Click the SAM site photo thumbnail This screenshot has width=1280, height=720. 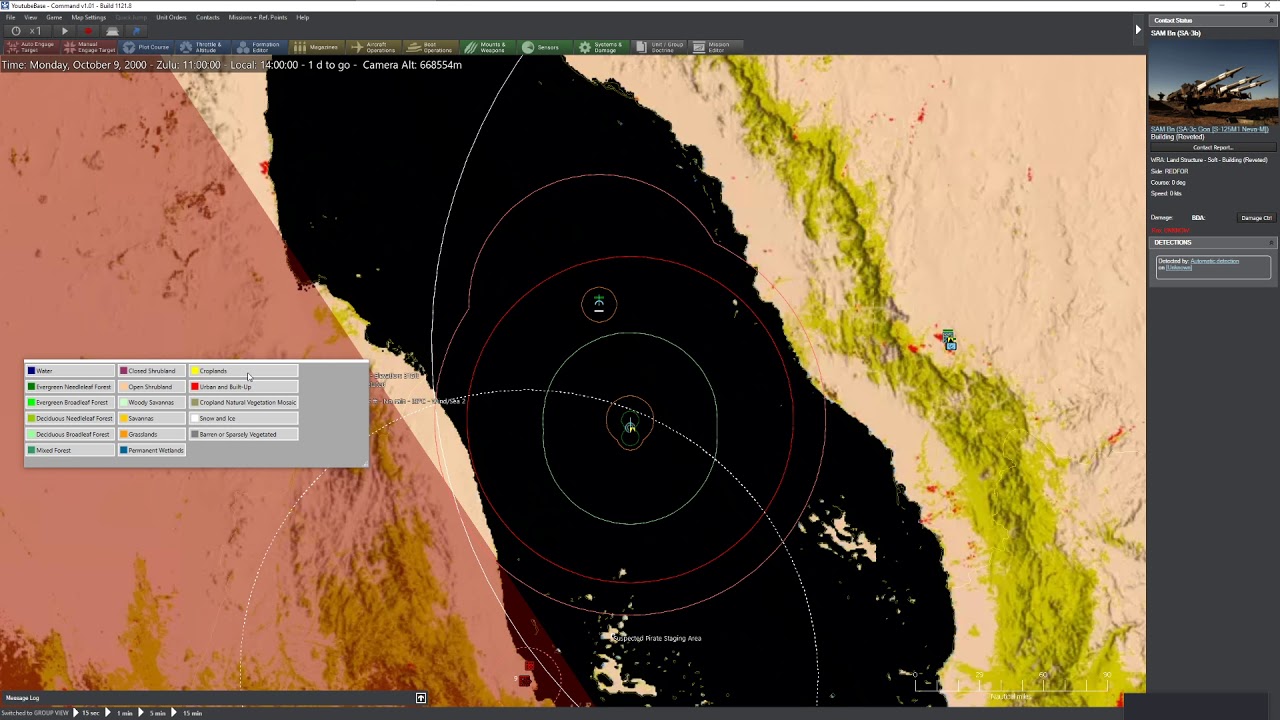pyautogui.click(x=1212, y=82)
